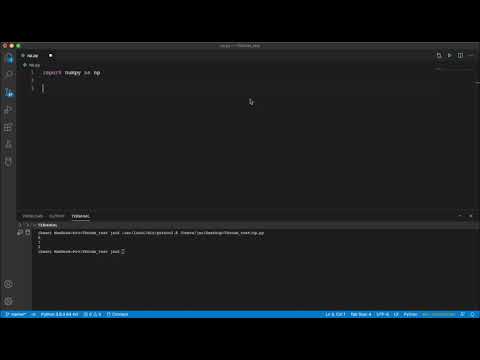Click the Connect item in status bar
The height and width of the screenshot is (360, 480).
117,314
